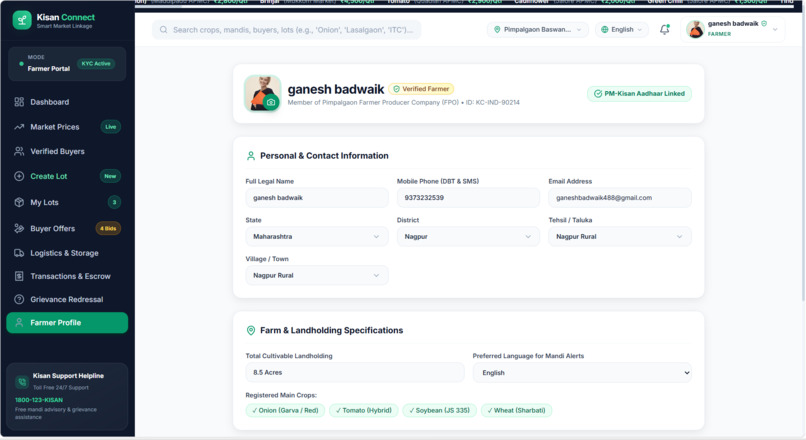Click the camera icon on profile photo
806x440 pixels.
click(271, 102)
